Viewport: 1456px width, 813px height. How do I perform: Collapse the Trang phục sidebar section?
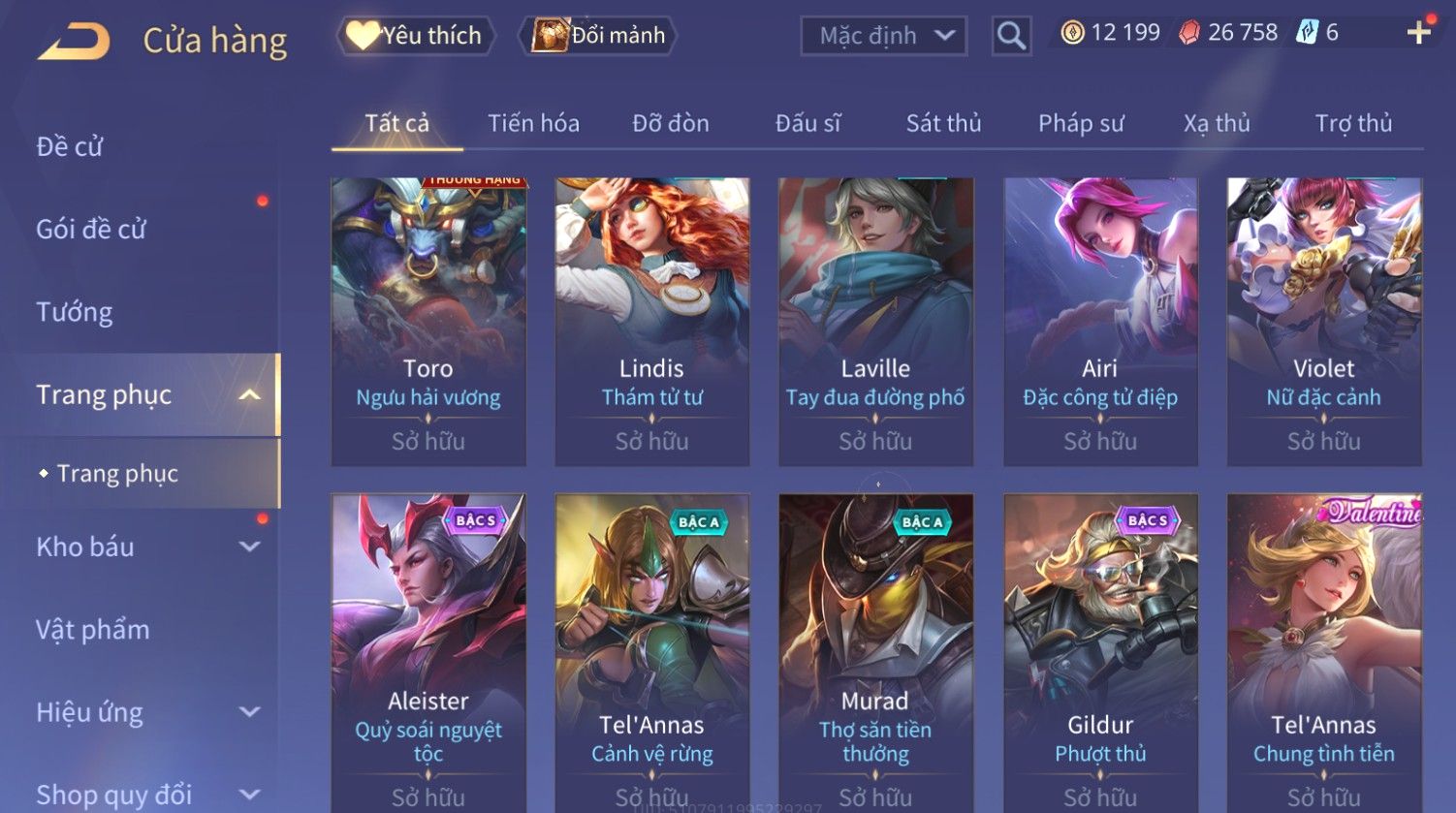pyautogui.click(x=249, y=394)
